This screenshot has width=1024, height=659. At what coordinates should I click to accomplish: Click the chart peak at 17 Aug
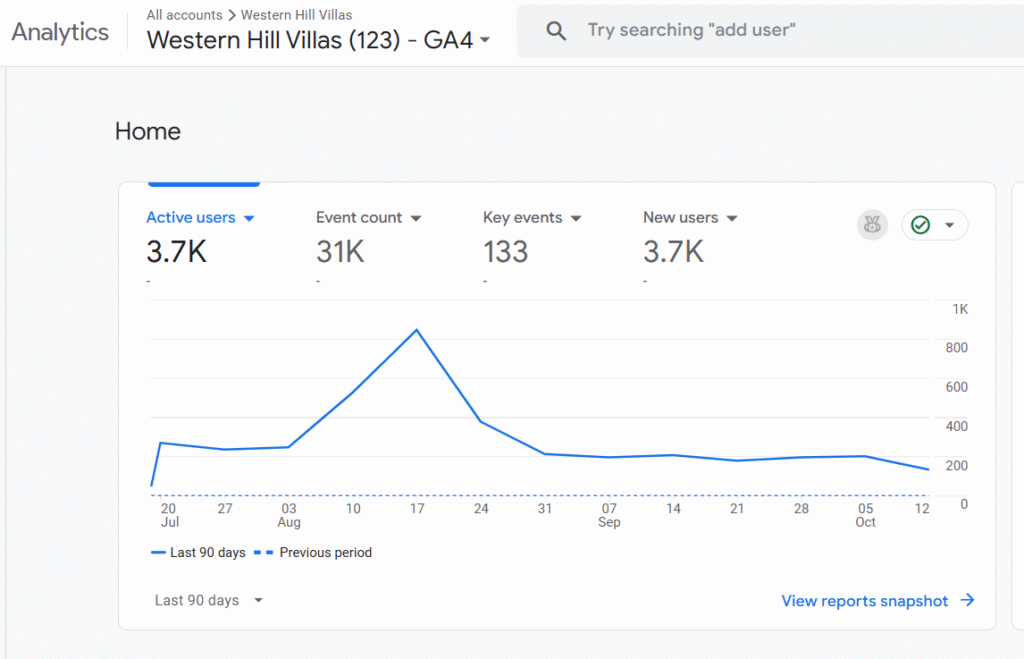(x=416, y=330)
